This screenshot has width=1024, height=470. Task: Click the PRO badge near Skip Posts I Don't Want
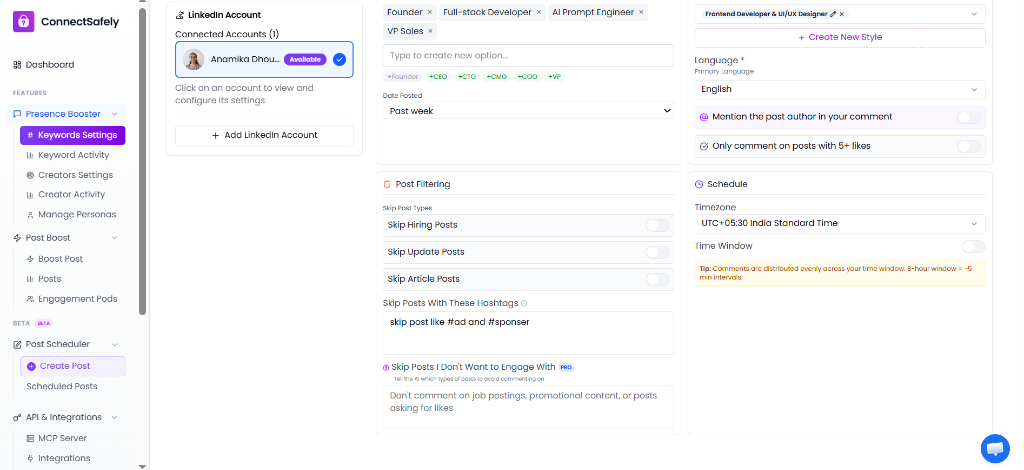click(566, 368)
